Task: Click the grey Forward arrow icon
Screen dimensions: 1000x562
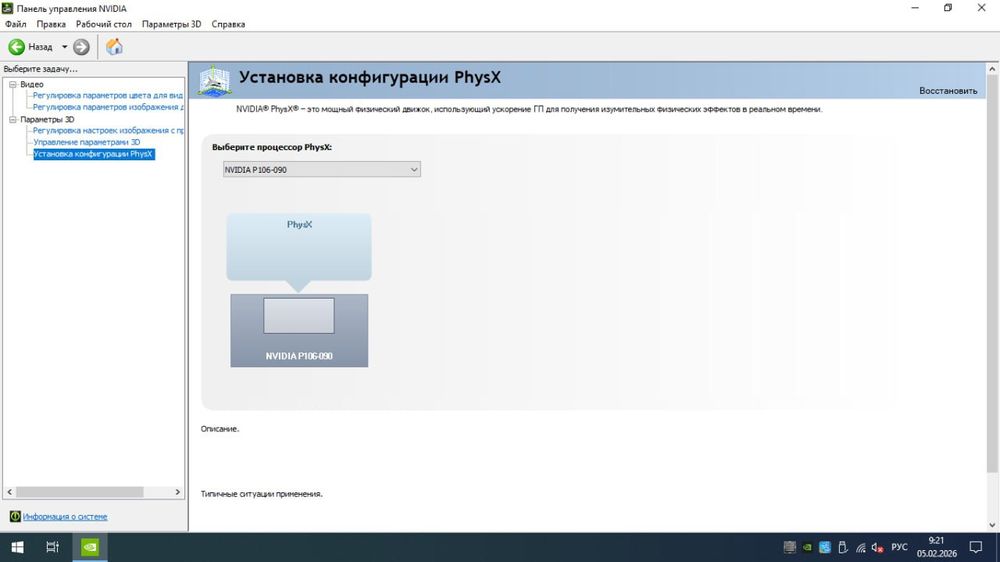Action: pos(81,47)
